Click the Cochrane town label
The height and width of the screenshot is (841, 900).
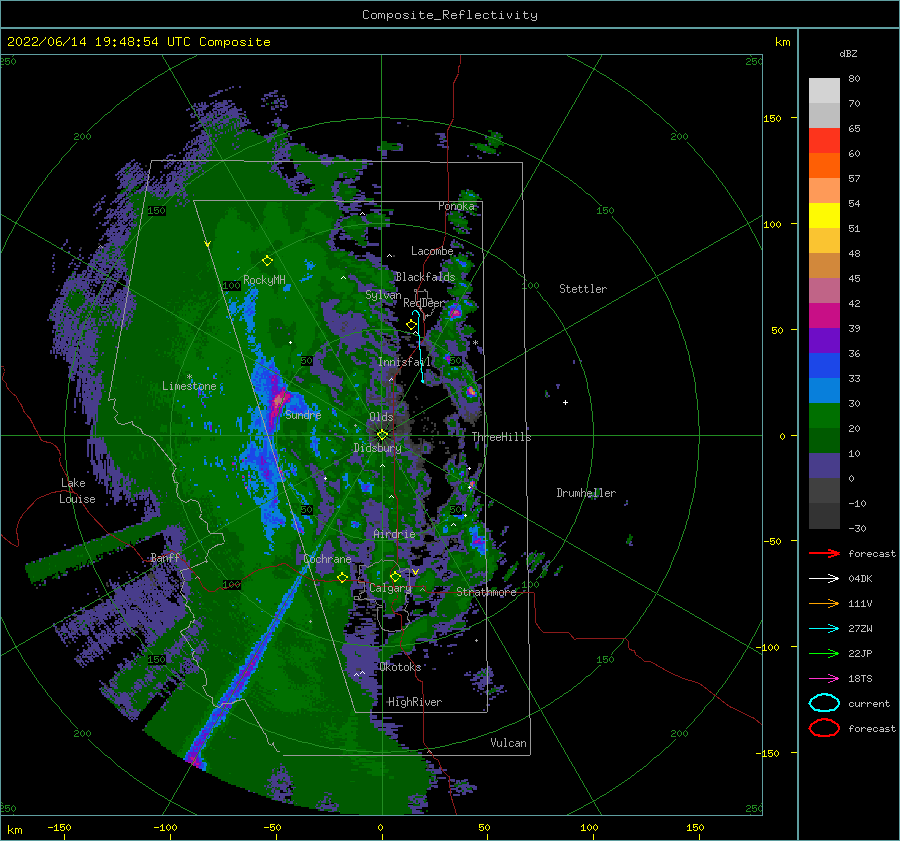(327, 559)
